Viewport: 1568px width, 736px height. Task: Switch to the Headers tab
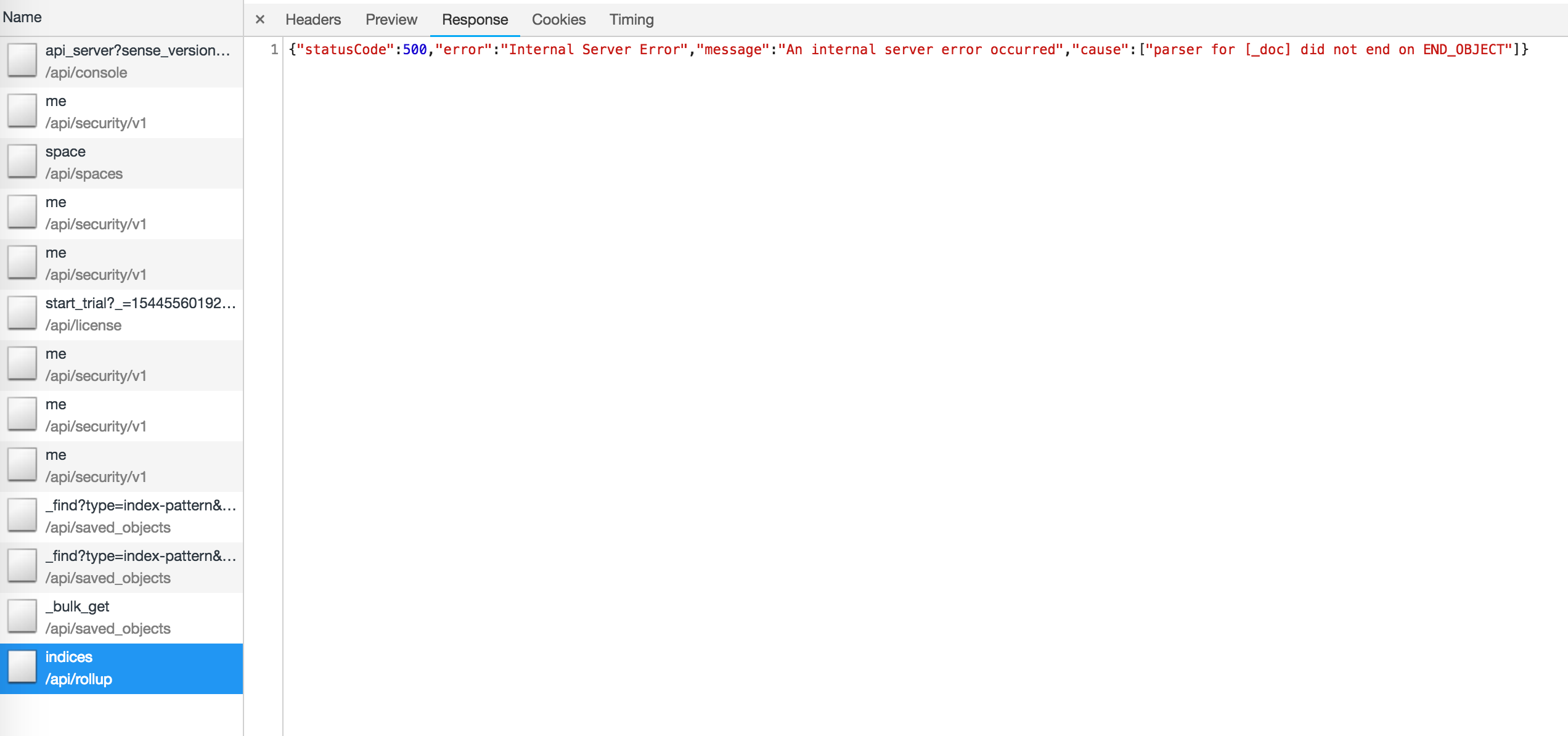click(312, 19)
